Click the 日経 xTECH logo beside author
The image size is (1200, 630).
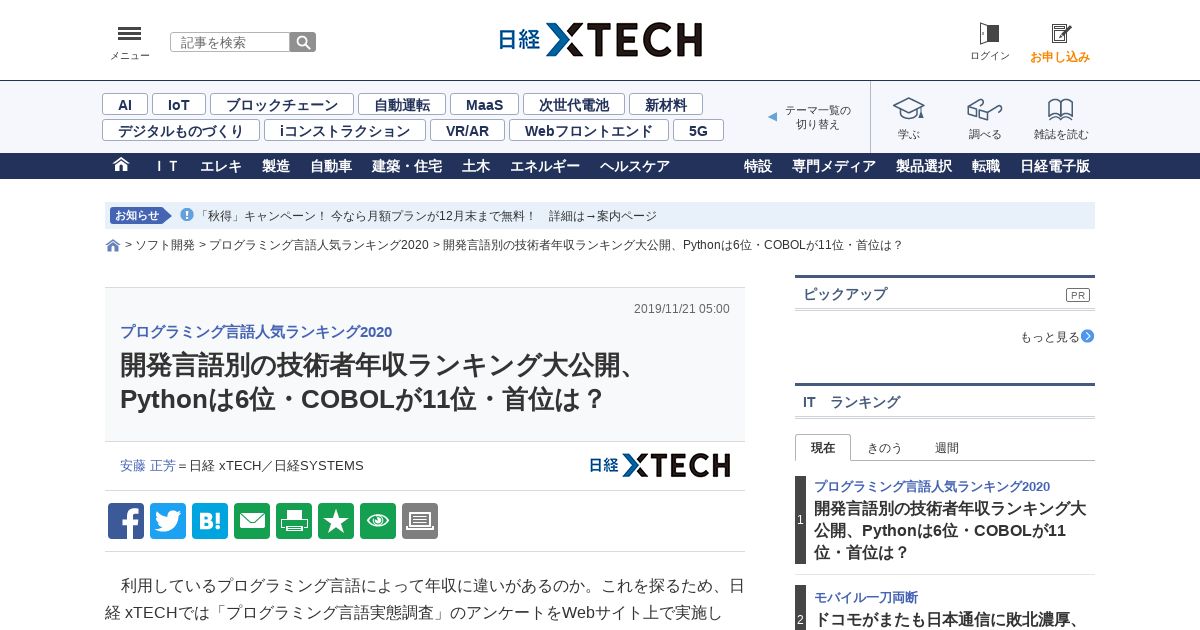point(659,465)
